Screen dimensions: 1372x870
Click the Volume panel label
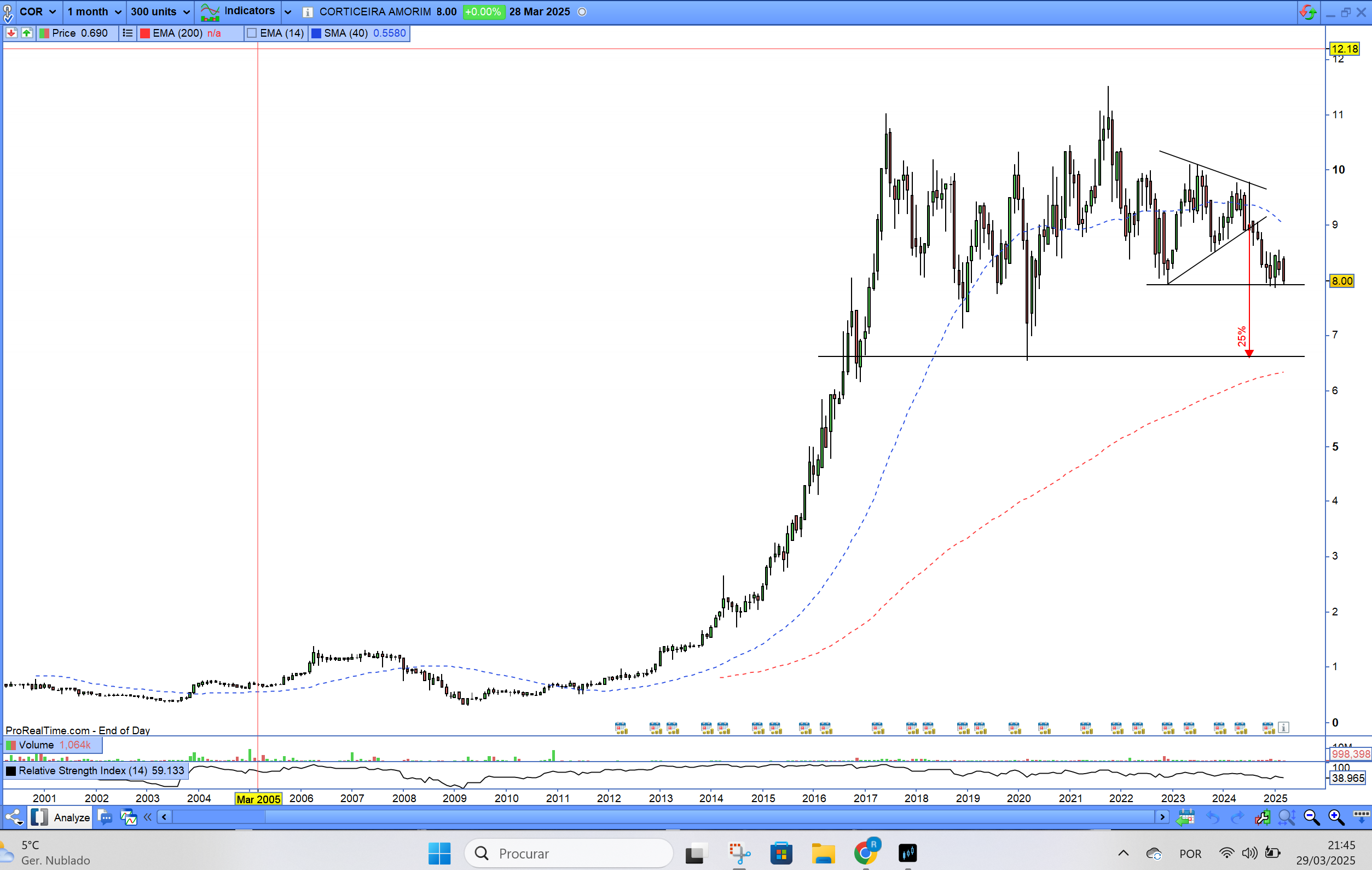tap(36, 745)
